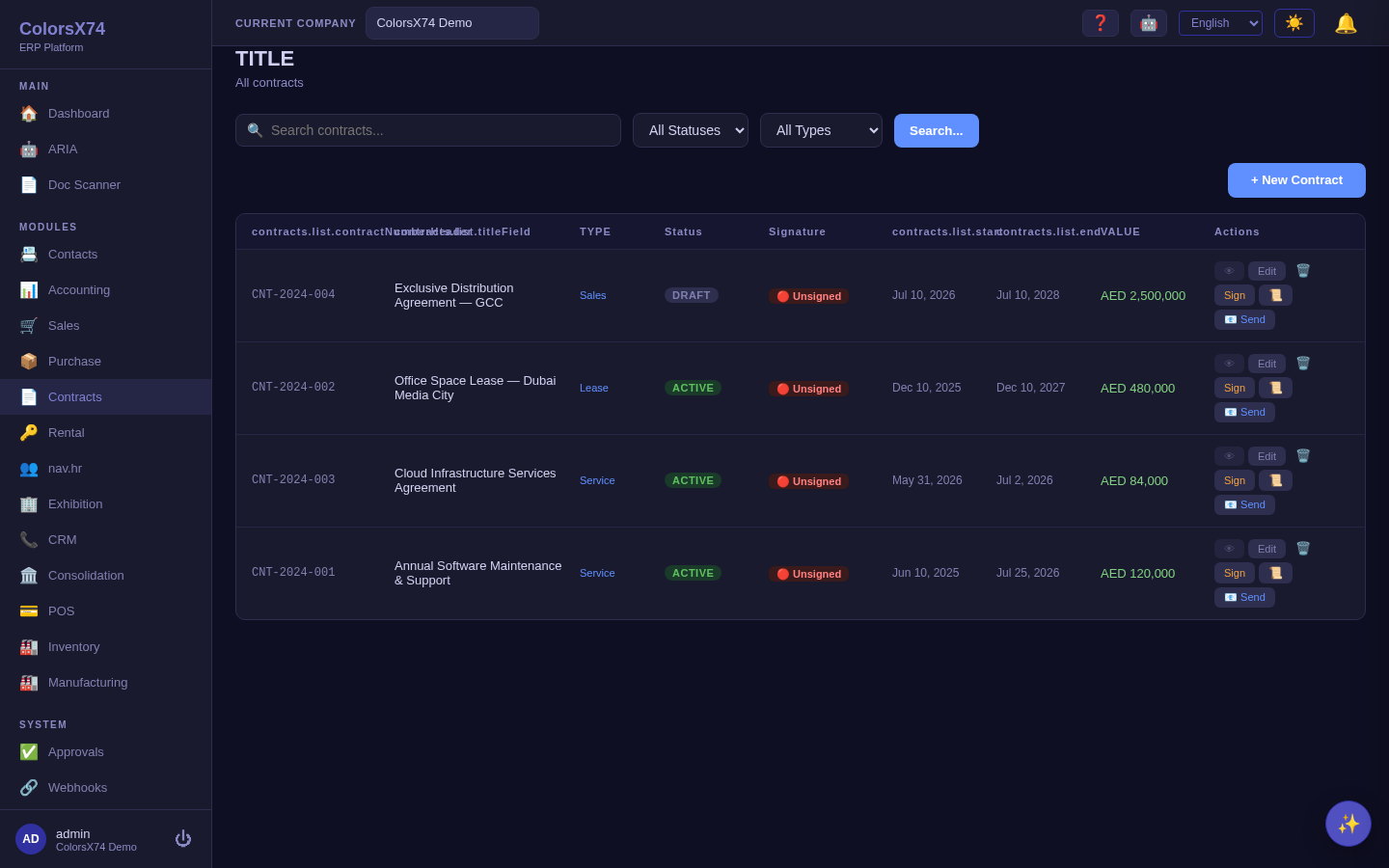This screenshot has width=1389, height=868.
Task: Open the sparkle AI floating button
Action: pos(1348,824)
